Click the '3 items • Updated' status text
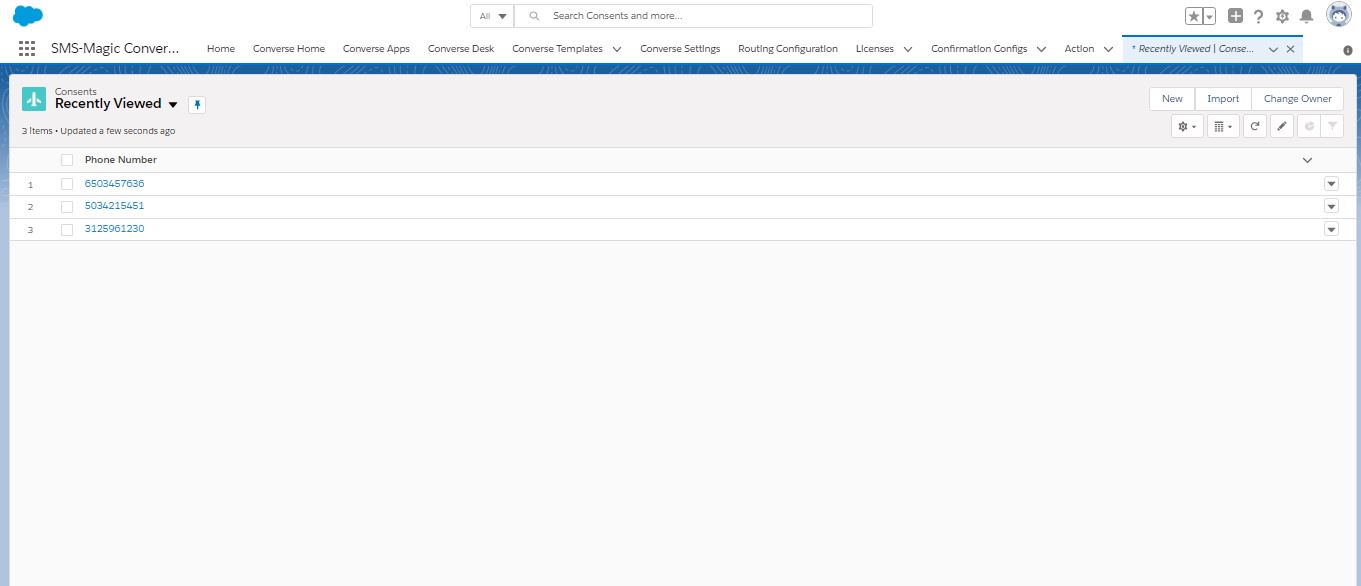This screenshot has height=586, width=1361. pos(99,131)
